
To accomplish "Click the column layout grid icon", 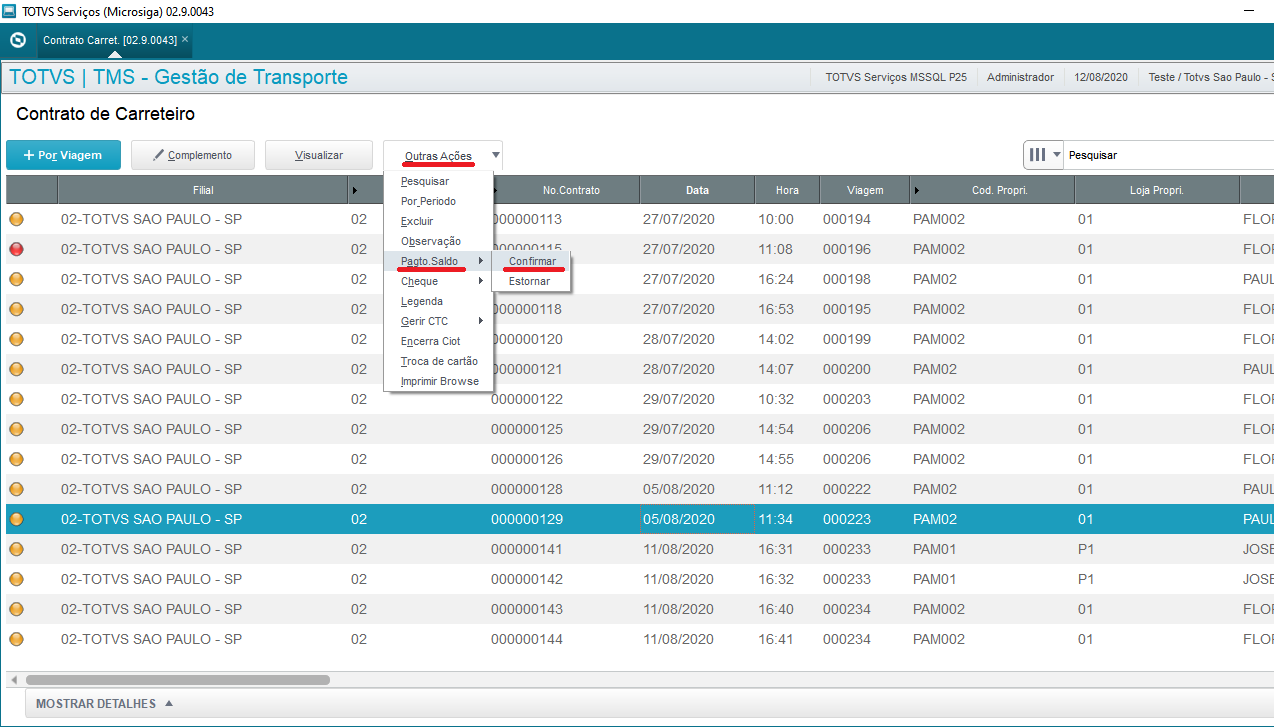I will [1038, 155].
